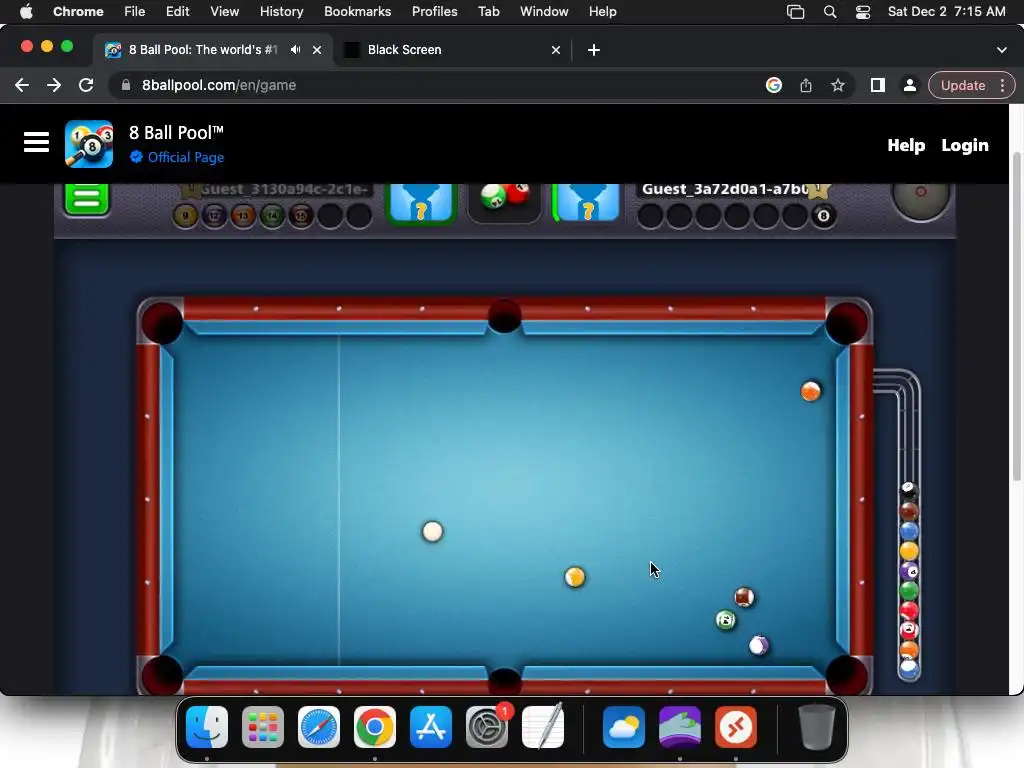Click the green striped ball on table
This screenshot has width=1024, height=768.
726,620
